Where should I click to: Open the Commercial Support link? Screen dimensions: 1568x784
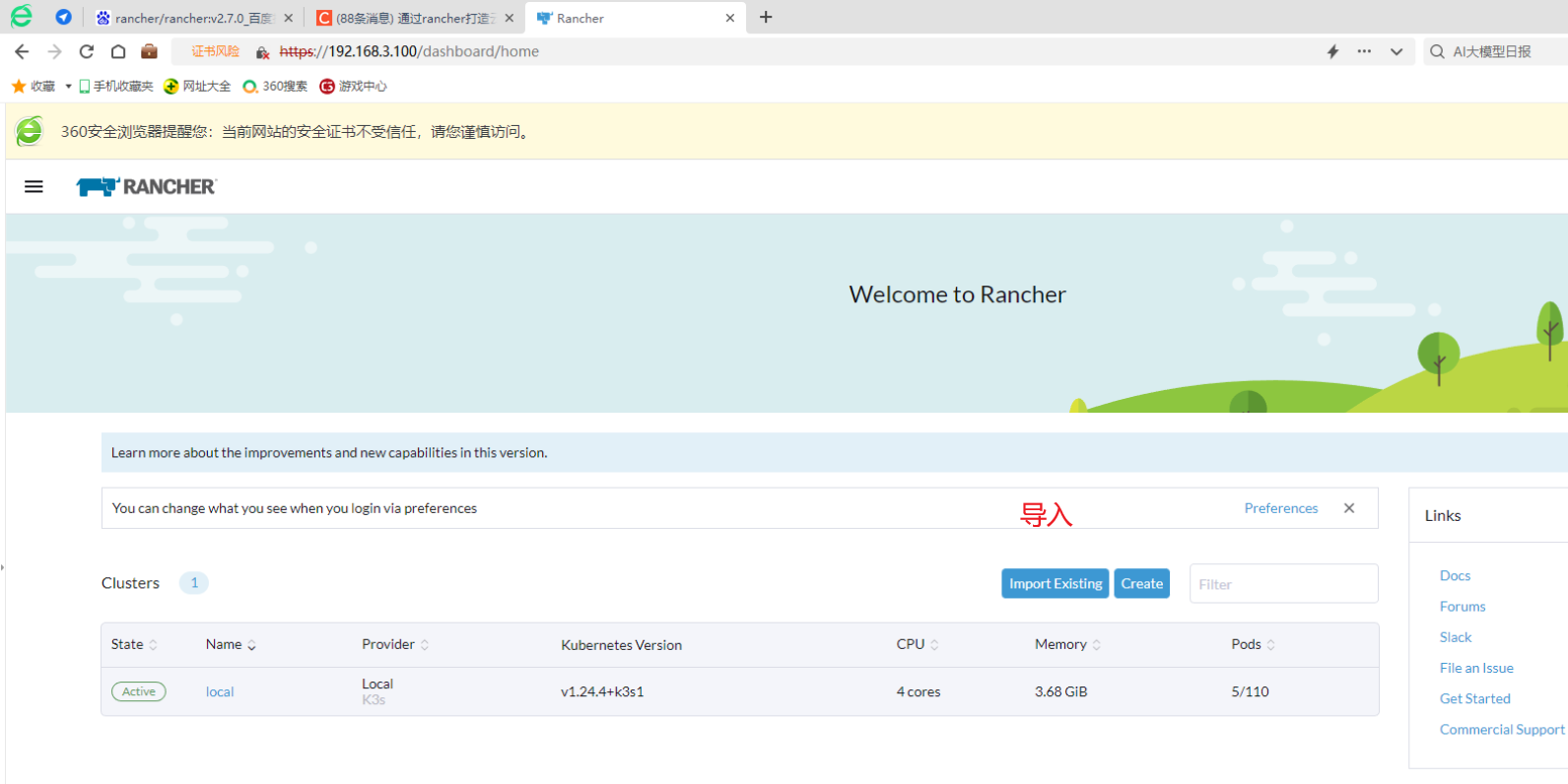(1502, 729)
